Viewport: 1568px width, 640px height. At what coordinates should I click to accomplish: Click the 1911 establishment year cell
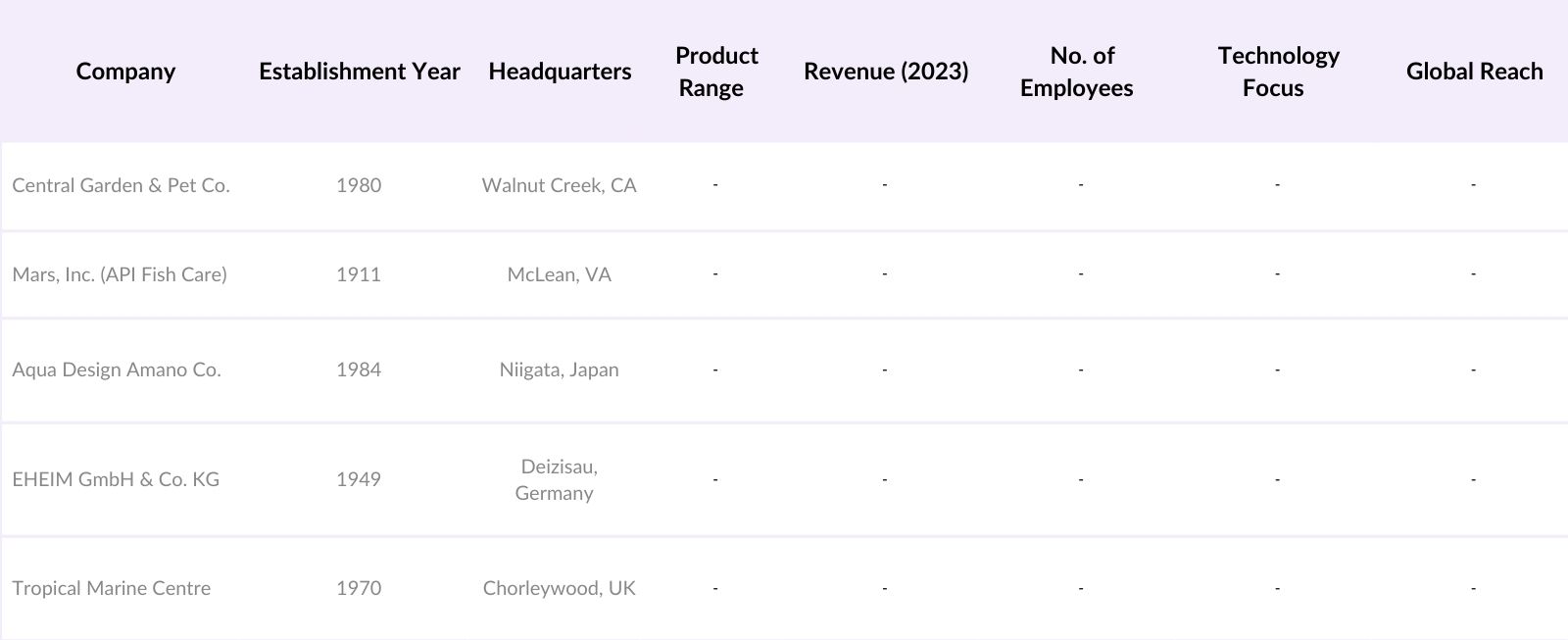tap(359, 274)
